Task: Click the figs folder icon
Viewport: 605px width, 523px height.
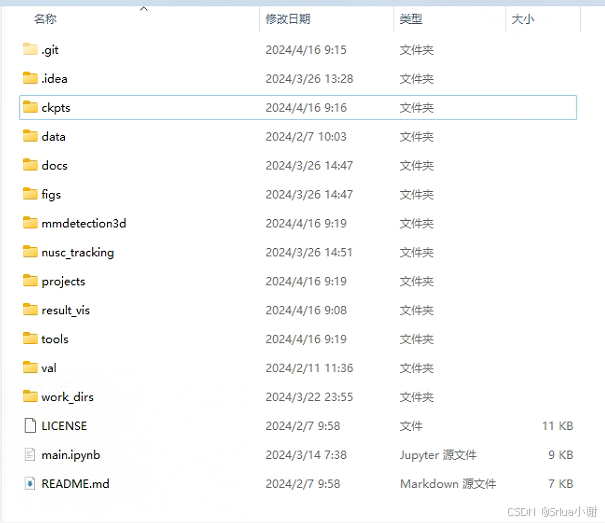Action: coord(30,194)
